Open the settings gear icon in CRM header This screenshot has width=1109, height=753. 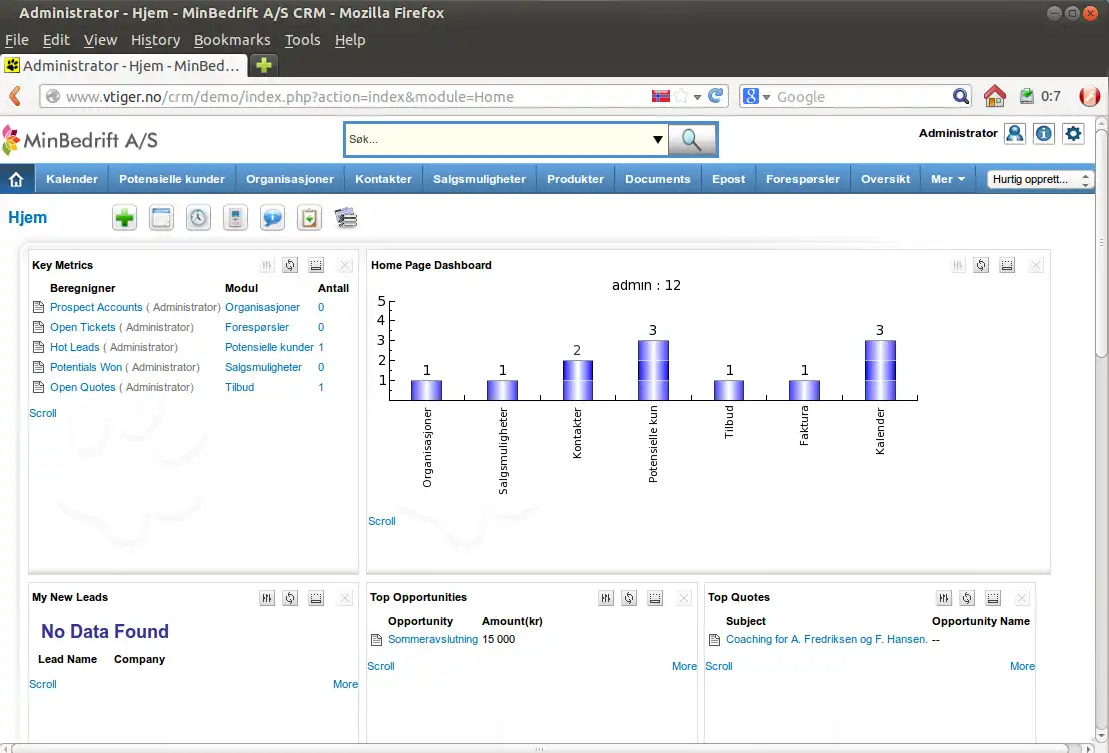(1074, 134)
